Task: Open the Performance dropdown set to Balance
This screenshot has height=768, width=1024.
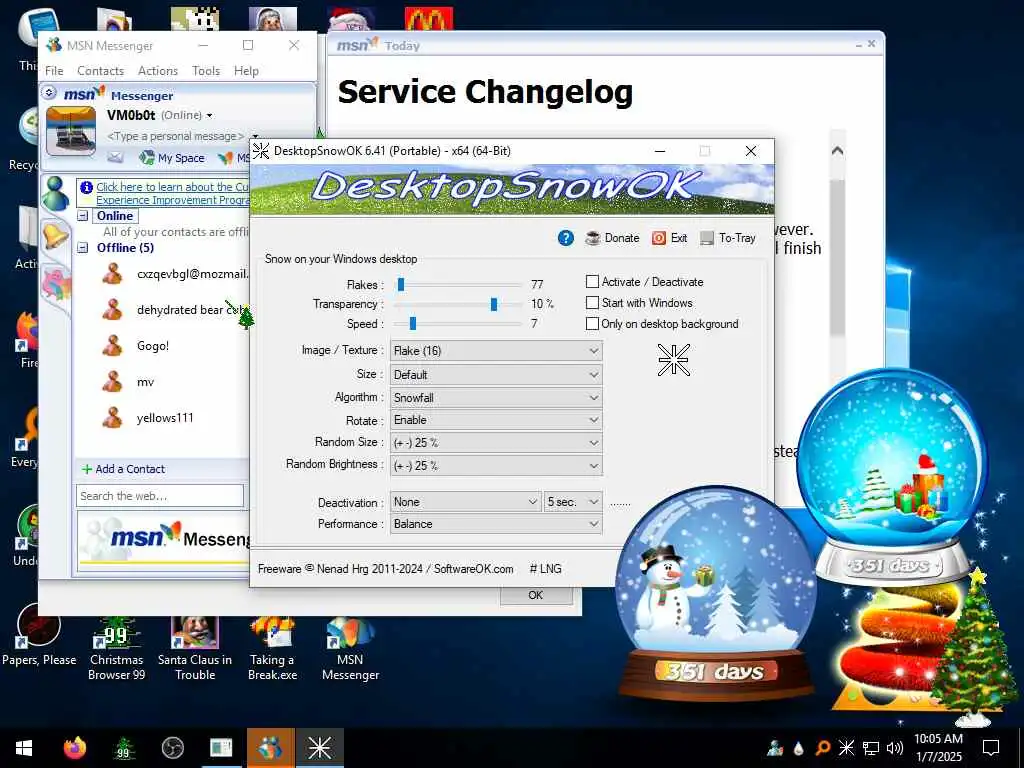Action: [496, 524]
